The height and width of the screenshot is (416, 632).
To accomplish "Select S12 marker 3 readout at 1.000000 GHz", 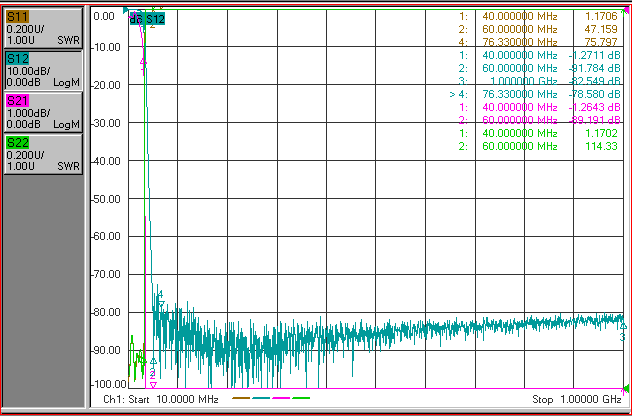I will tap(539, 81).
